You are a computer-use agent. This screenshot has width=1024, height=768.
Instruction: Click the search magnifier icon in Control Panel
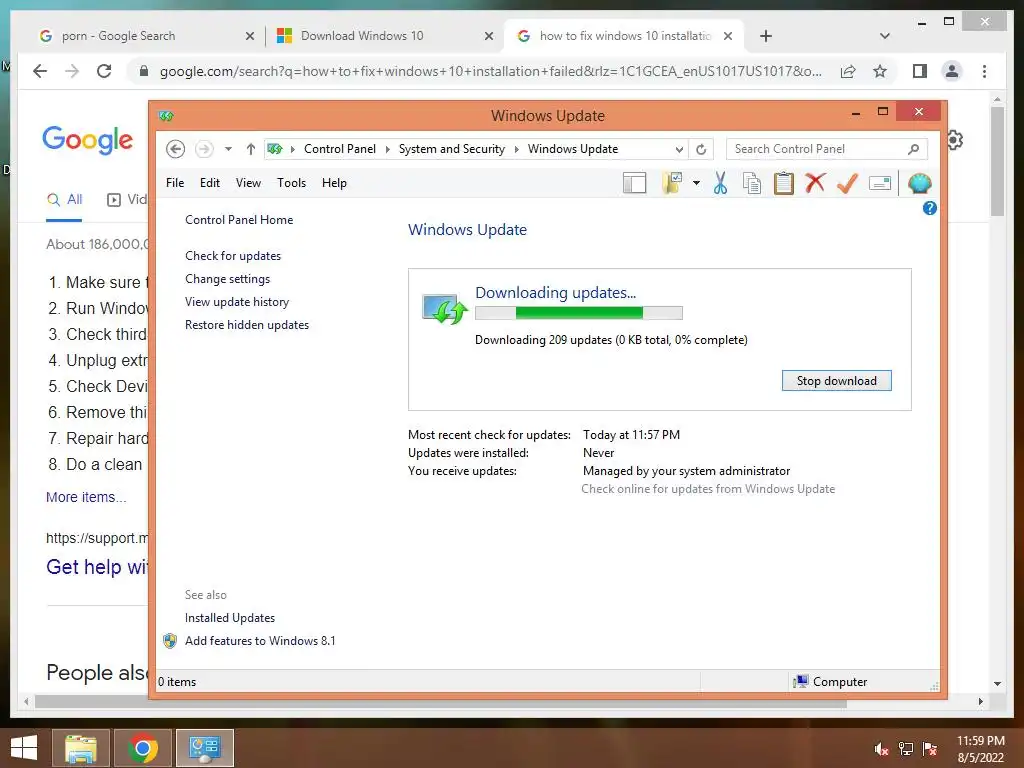pyautogui.click(x=914, y=150)
